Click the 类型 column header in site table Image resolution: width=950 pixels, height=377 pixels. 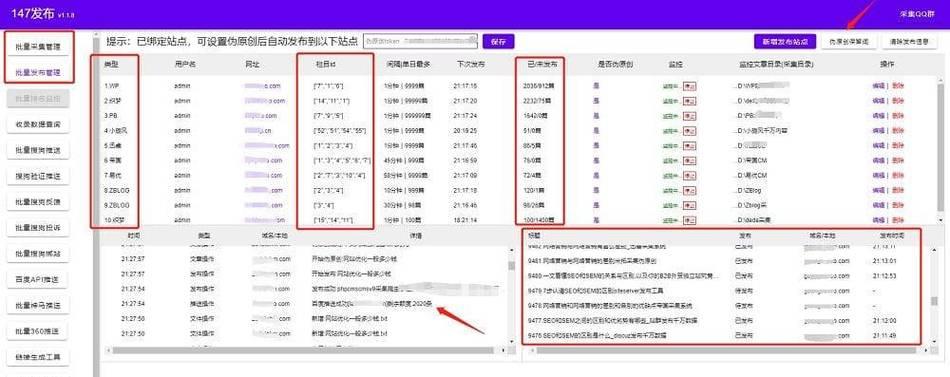point(111,64)
